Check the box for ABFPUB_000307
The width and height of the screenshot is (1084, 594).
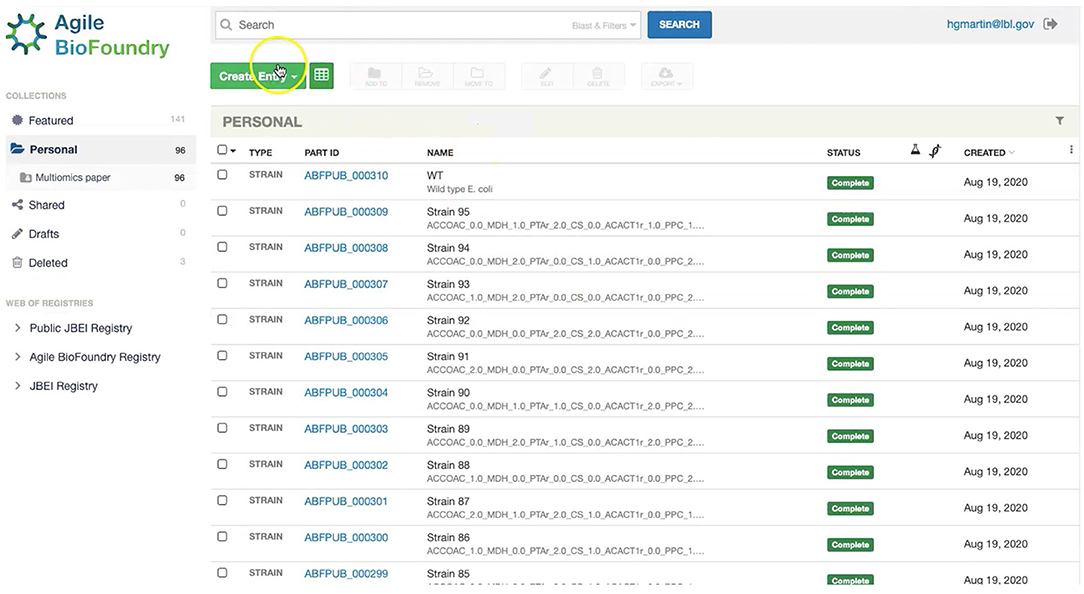click(222, 284)
